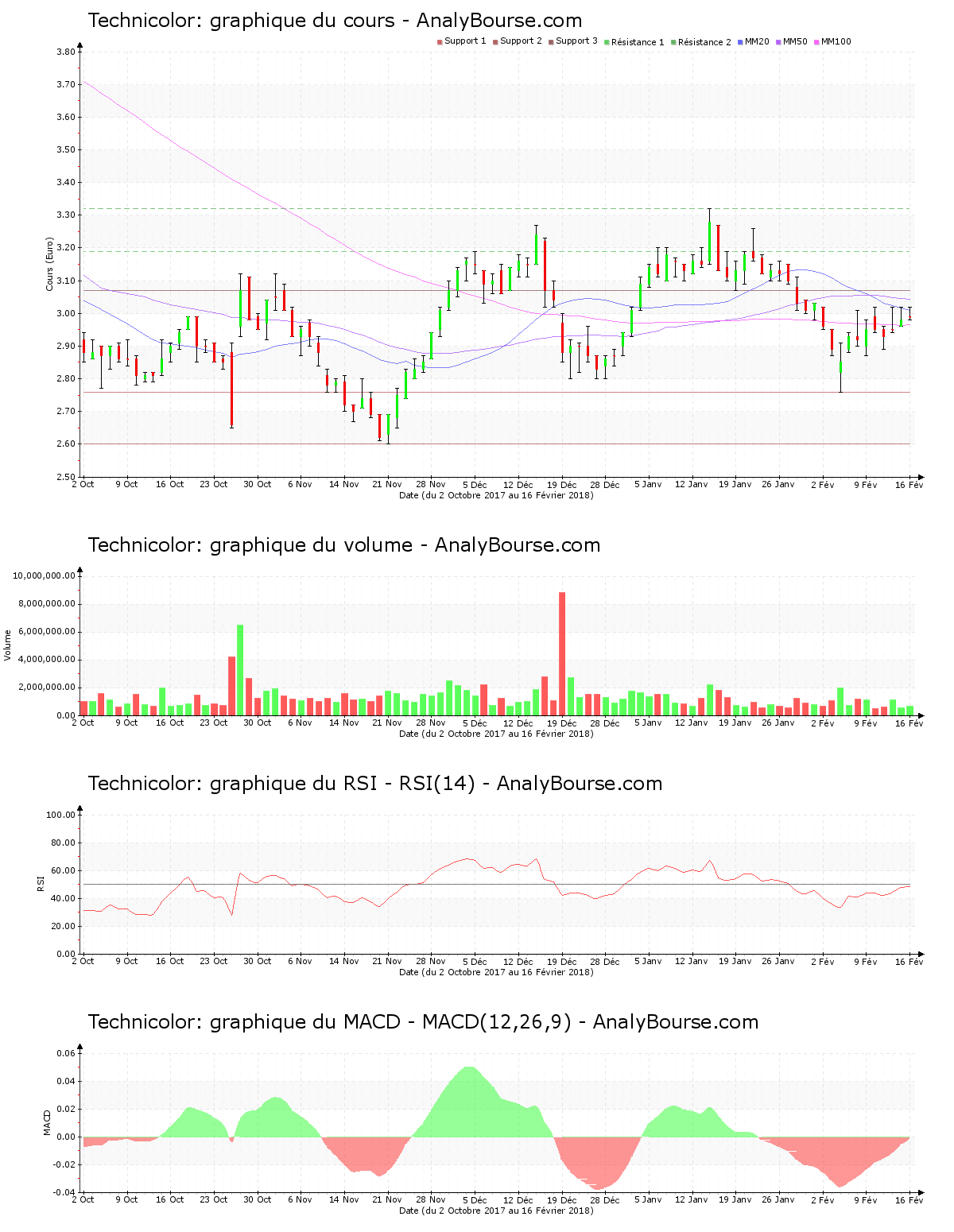Click the 'RSI' vertical axis label
Screen dimensions: 954x1232
(x=41, y=883)
